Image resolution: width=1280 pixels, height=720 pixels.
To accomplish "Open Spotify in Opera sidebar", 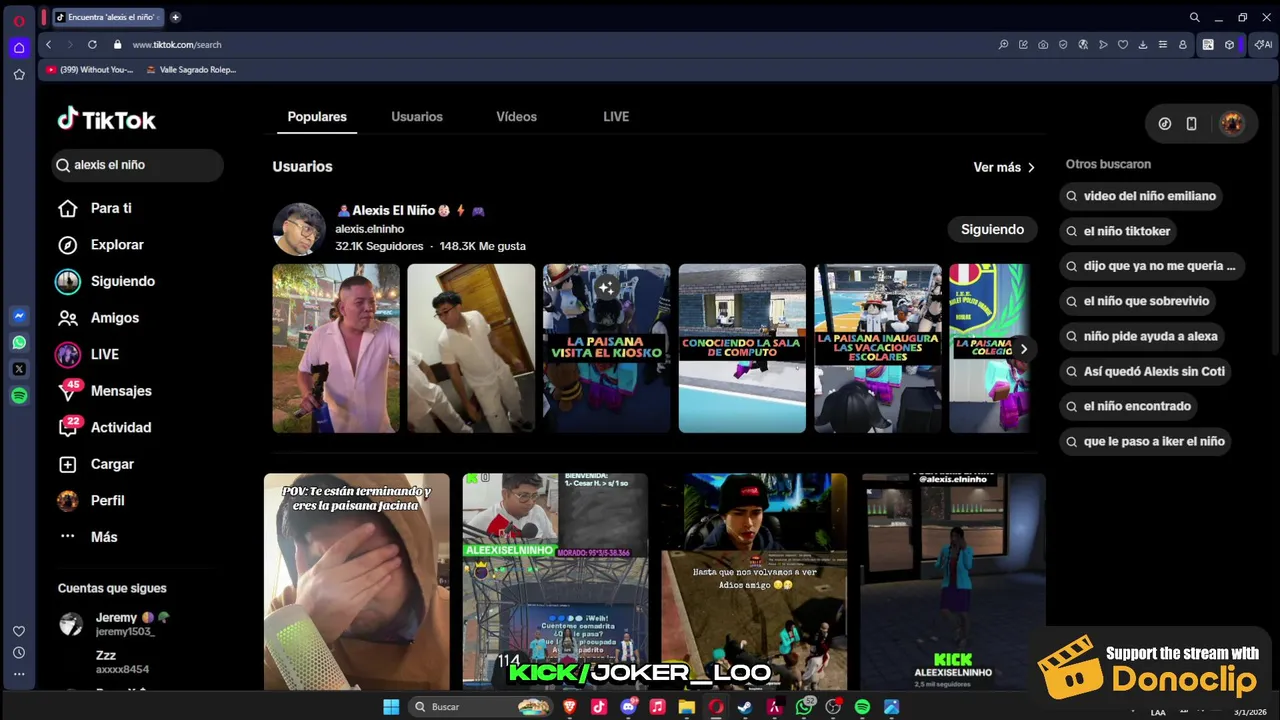I will (x=19, y=396).
